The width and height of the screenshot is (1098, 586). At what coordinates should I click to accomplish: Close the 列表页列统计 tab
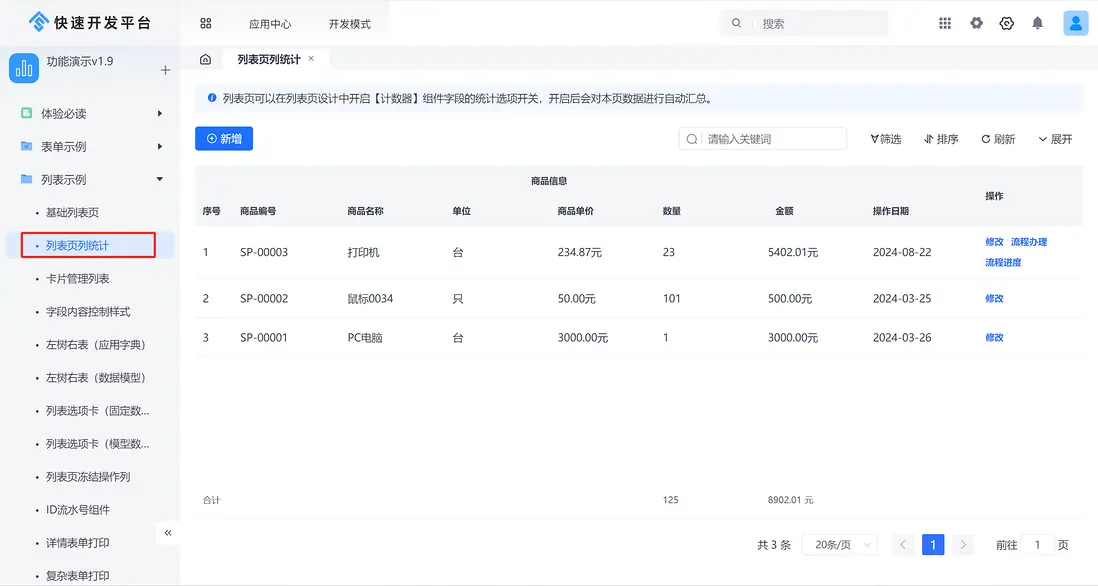(311, 59)
